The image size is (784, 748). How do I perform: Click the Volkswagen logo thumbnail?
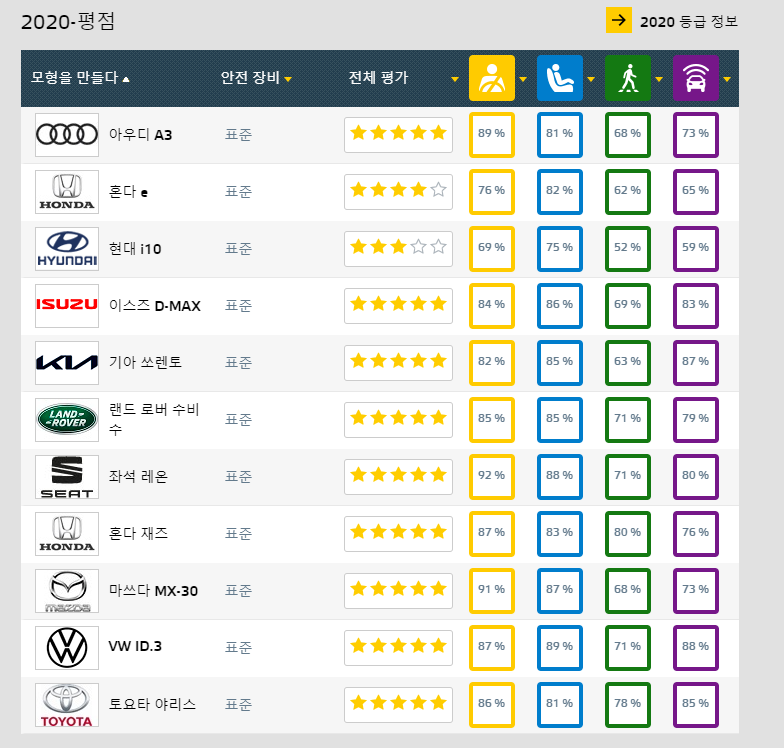(67, 648)
